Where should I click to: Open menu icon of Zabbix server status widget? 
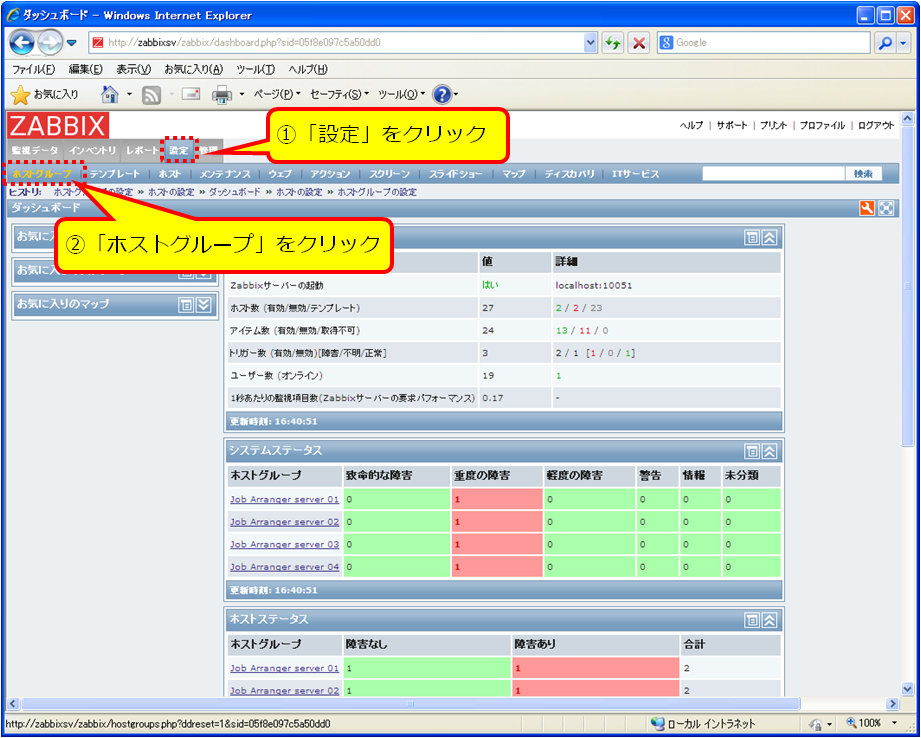(x=751, y=237)
